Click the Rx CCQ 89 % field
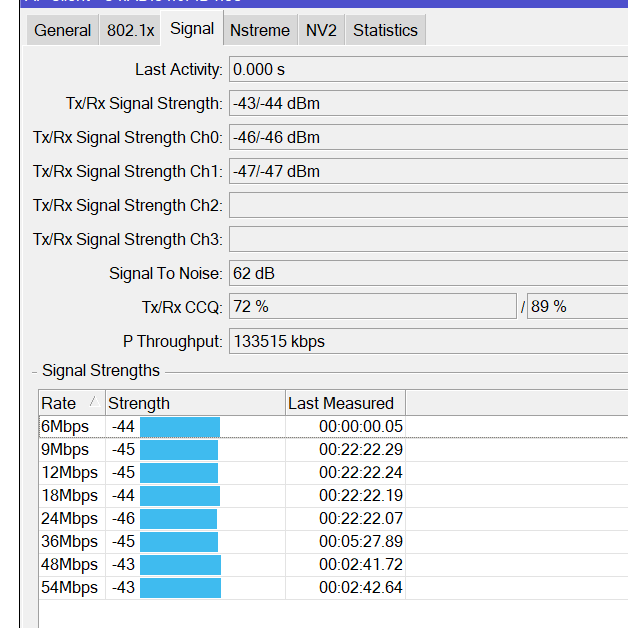This screenshot has height=628, width=628. (x=577, y=307)
